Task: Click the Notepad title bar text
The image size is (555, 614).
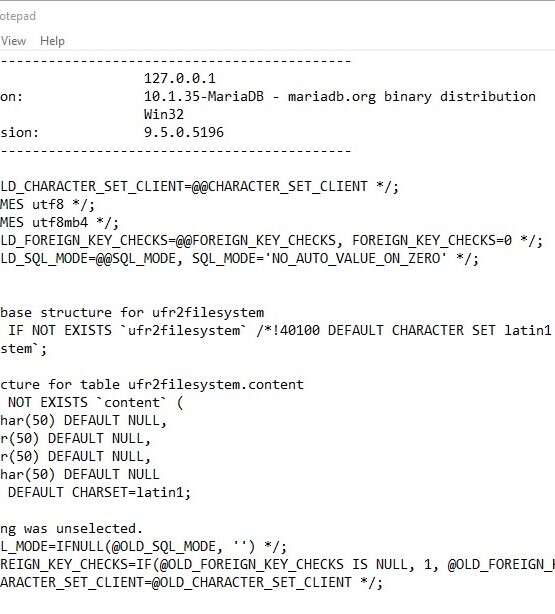Action: tap(18, 16)
